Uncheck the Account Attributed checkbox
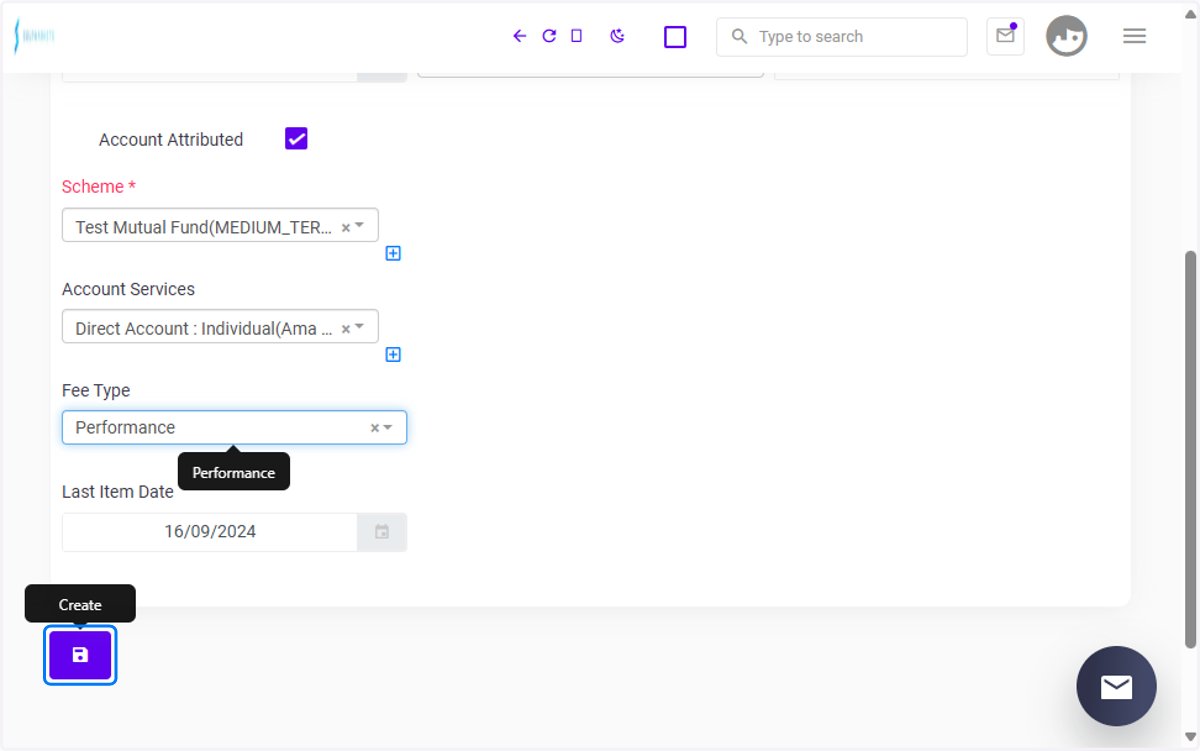This screenshot has width=1200, height=751. (x=296, y=139)
